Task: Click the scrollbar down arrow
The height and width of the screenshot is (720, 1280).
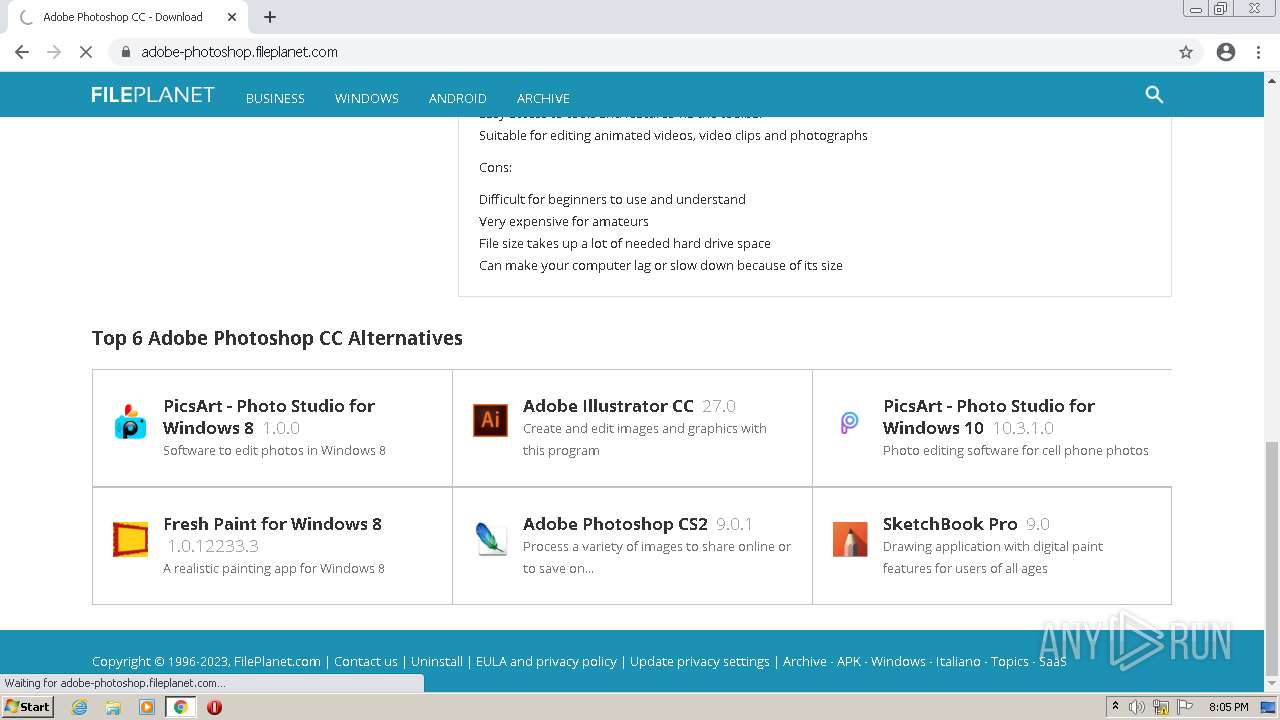Action: click(x=1272, y=685)
